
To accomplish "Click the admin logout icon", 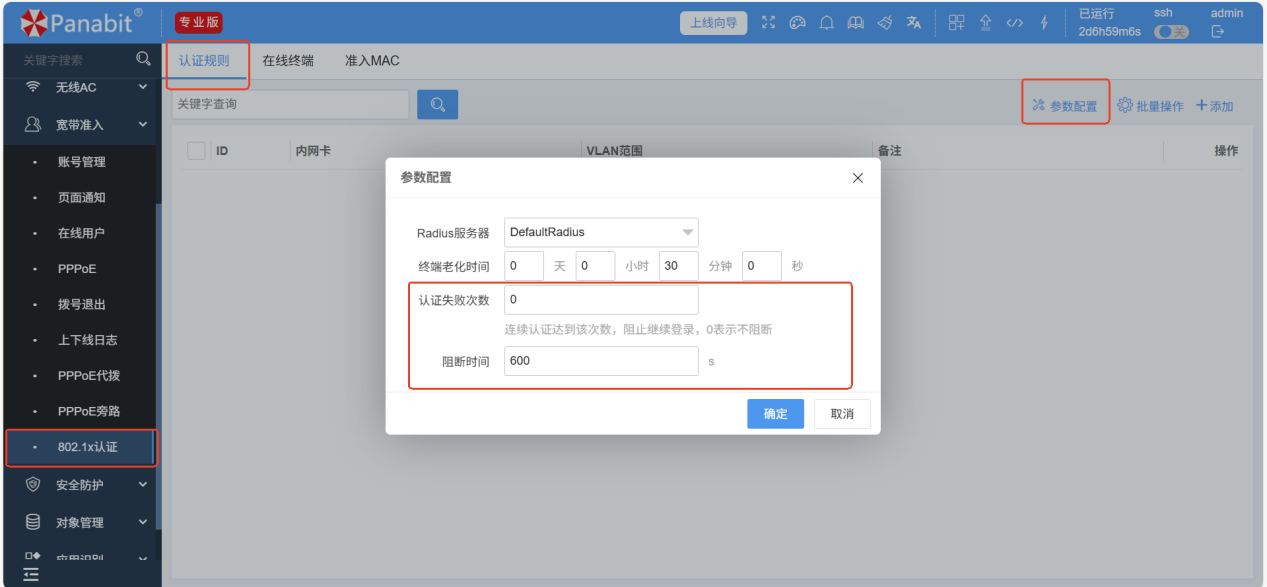I will [x=1217, y=32].
